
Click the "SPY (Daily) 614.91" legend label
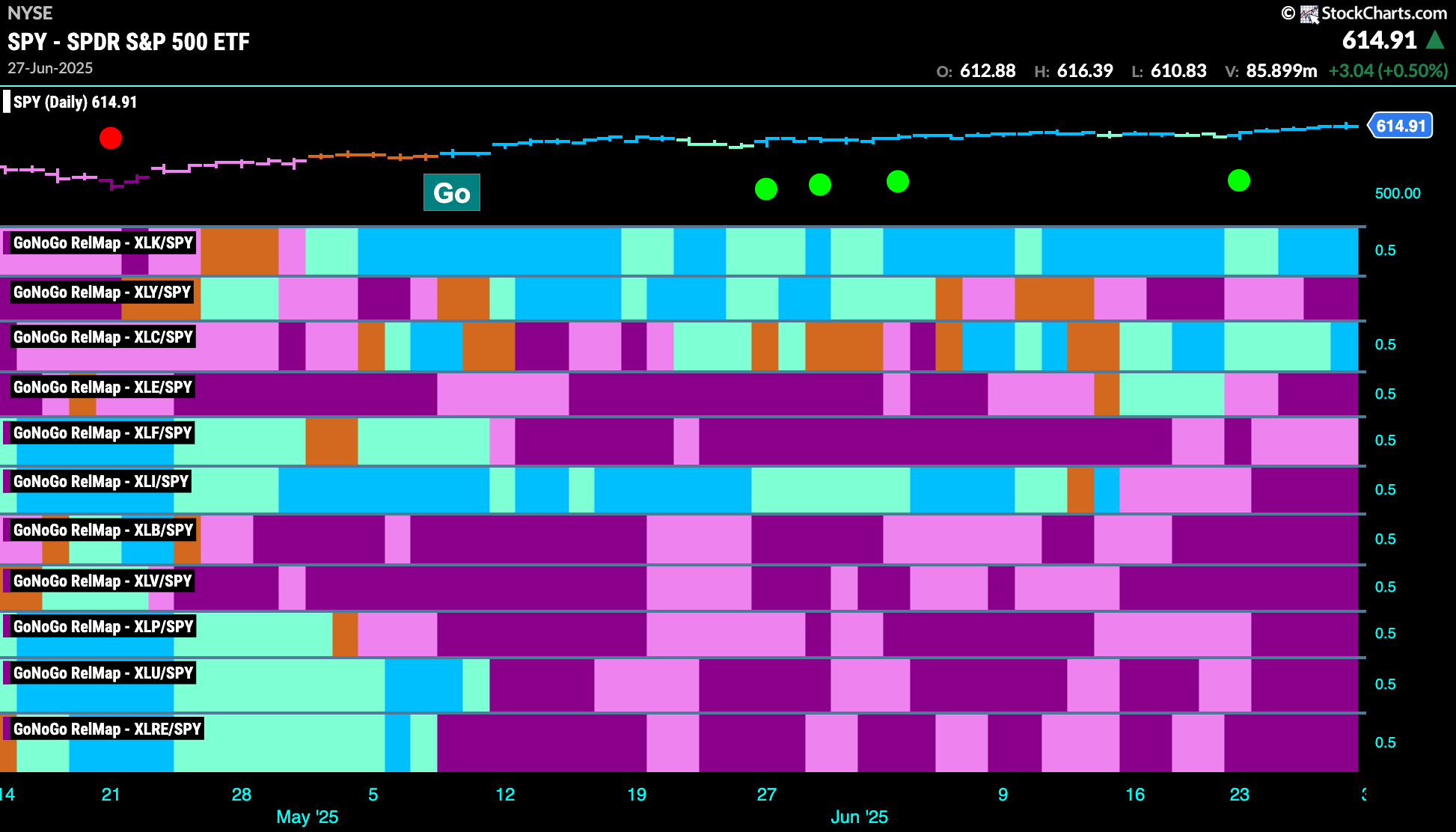(75, 103)
